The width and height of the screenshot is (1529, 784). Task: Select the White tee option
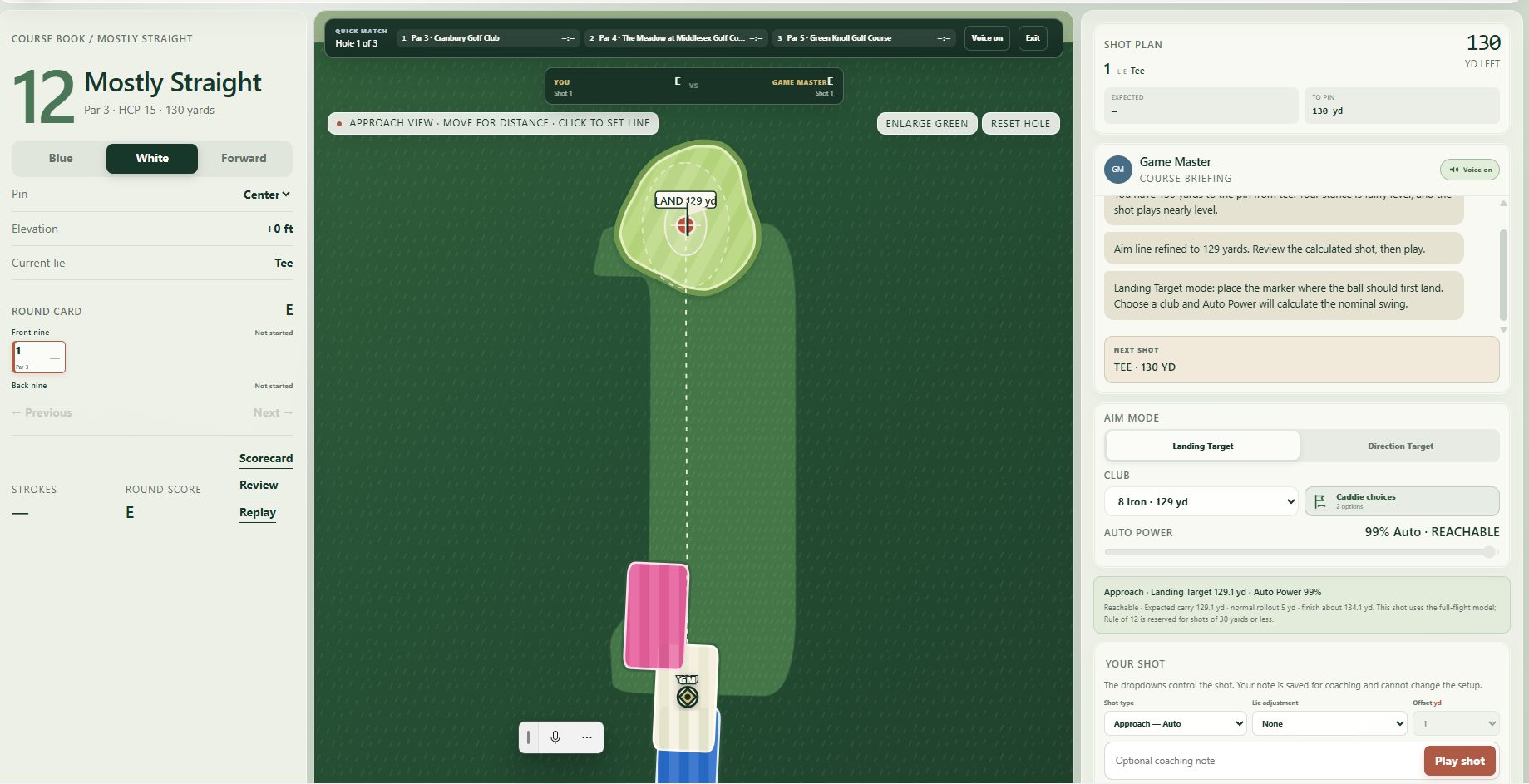point(152,158)
